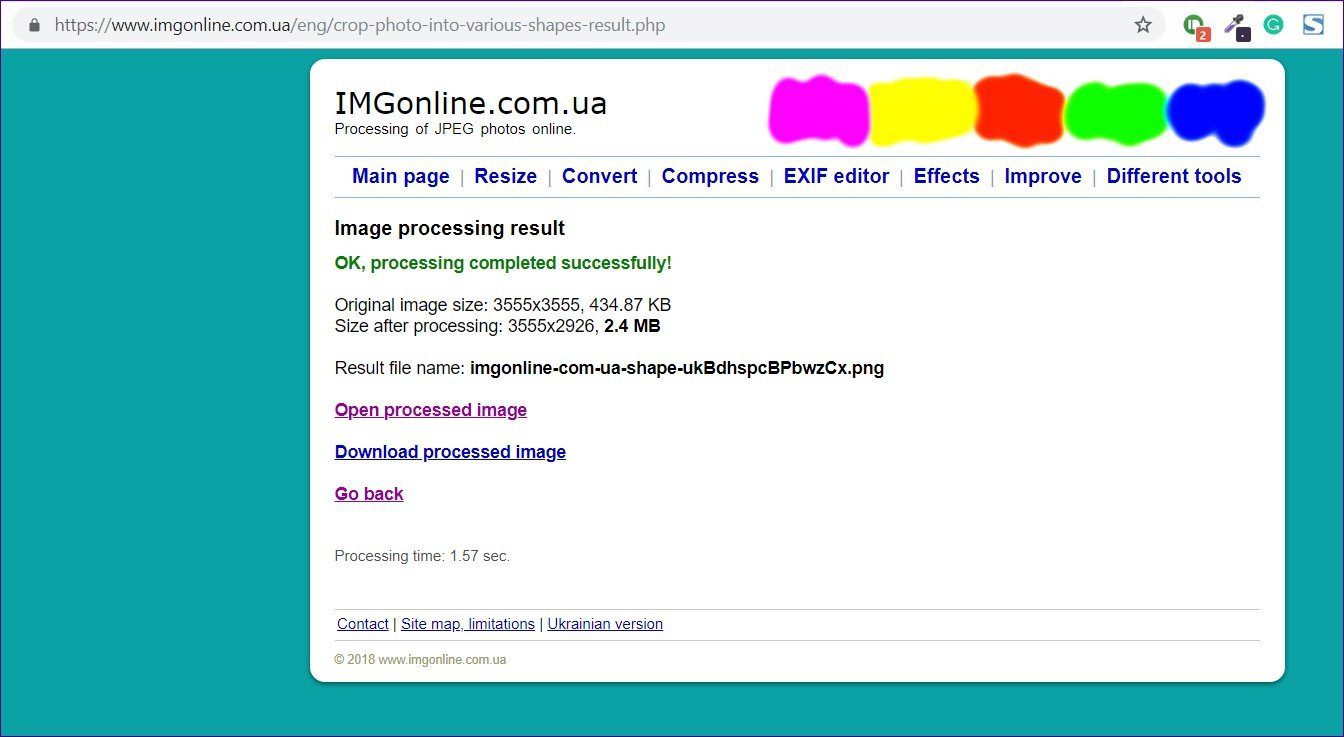Open the Contact footer link
The height and width of the screenshot is (737, 1344).
coord(363,624)
